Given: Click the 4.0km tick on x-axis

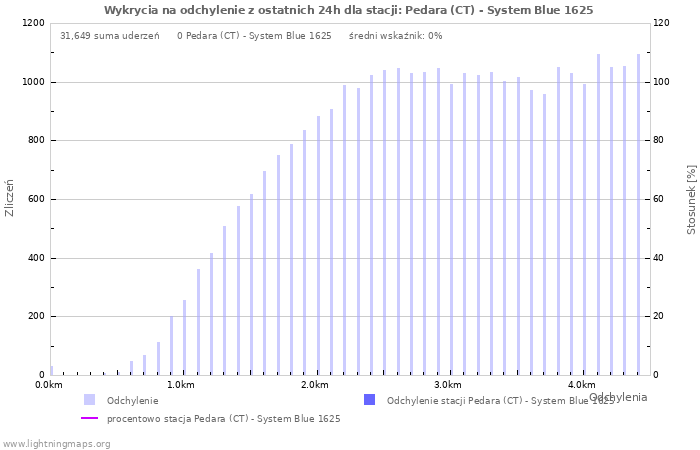Looking at the screenshot, I should [x=581, y=385].
